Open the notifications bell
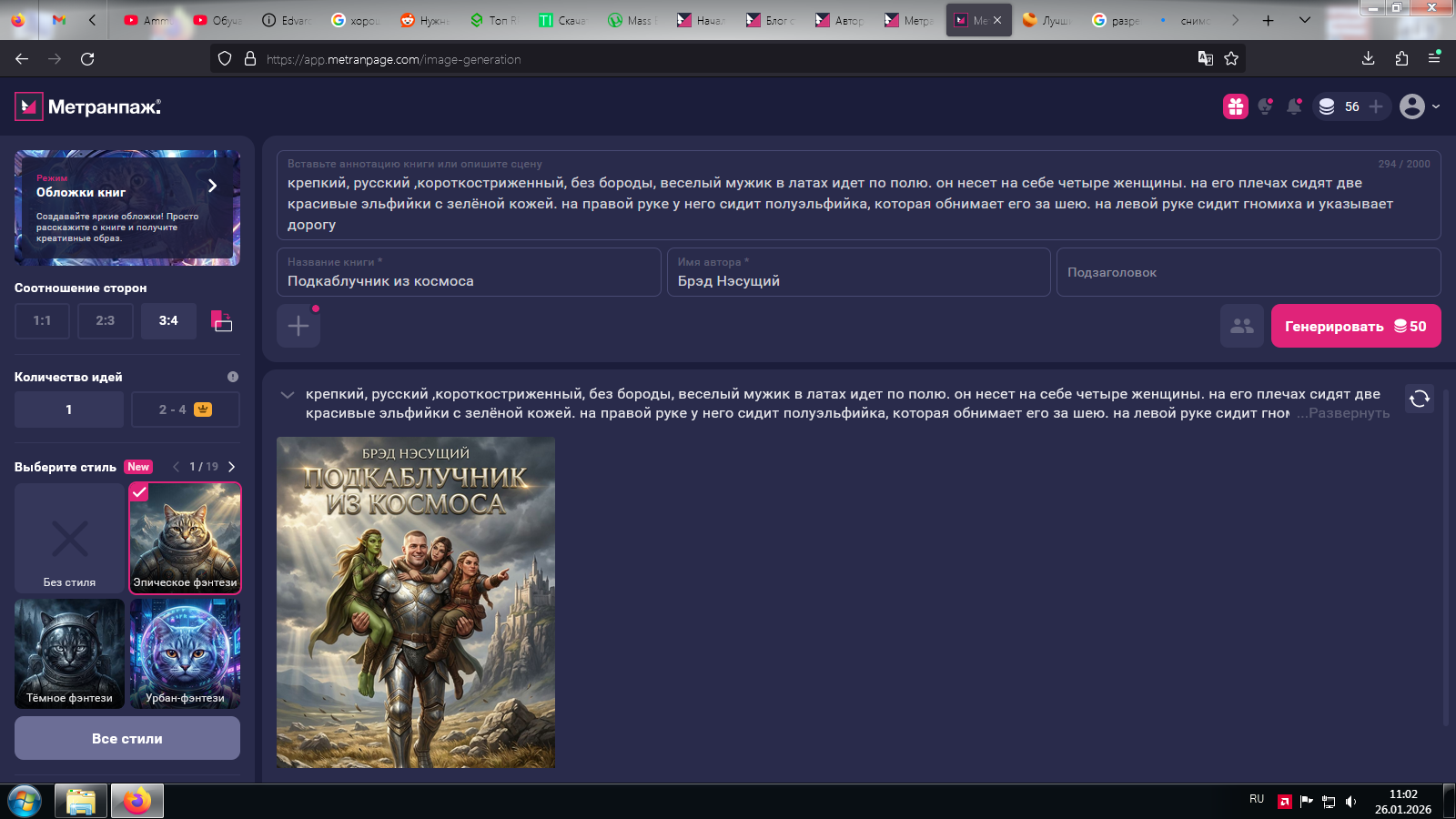This screenshot has width=1456, height=819. (1293, 106)
